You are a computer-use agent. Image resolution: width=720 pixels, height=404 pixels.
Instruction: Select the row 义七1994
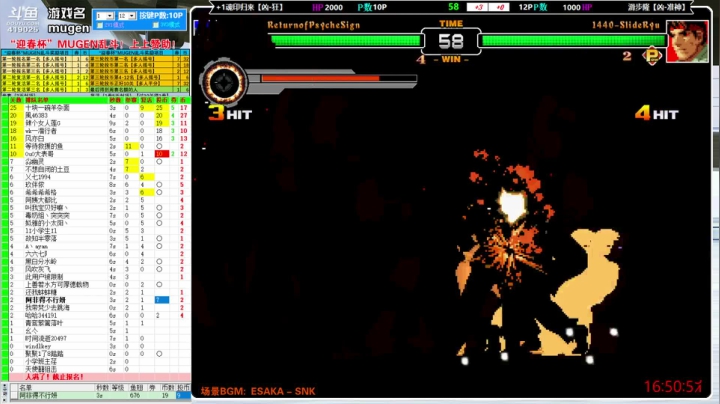(96, 177)
